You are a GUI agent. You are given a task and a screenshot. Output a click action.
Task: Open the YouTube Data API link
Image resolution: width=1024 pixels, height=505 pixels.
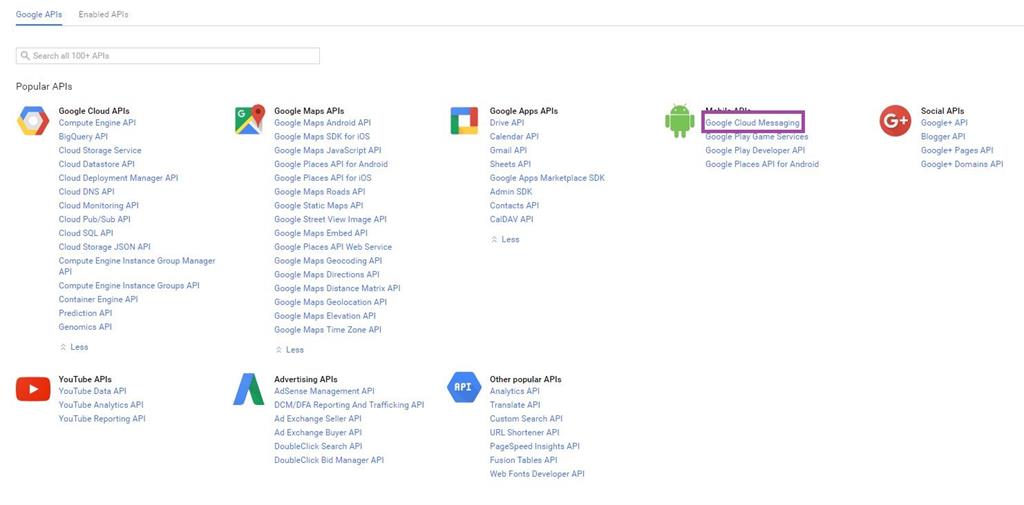[92, 391]
